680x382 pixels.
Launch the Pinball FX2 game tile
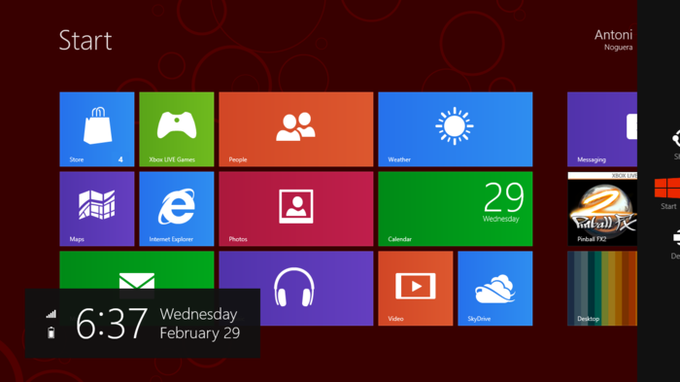[602, 209]
